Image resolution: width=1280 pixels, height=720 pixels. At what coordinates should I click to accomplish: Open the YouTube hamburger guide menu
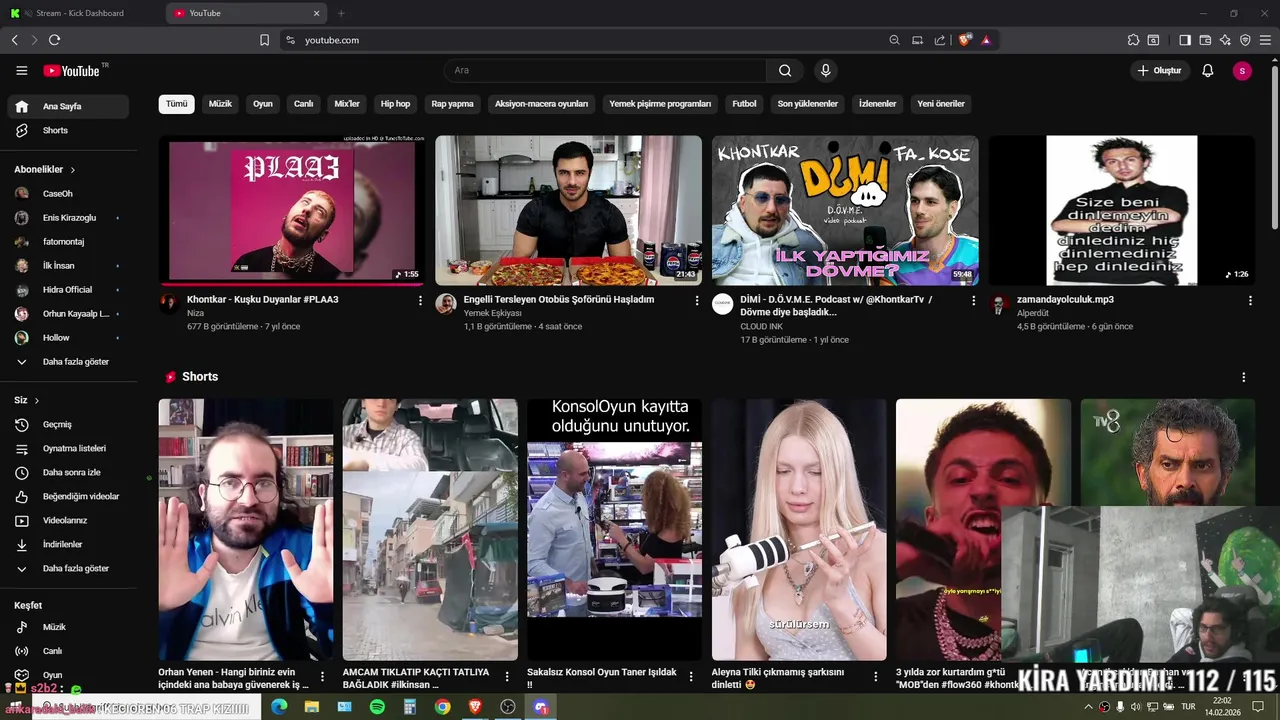(x=21, y=70)
